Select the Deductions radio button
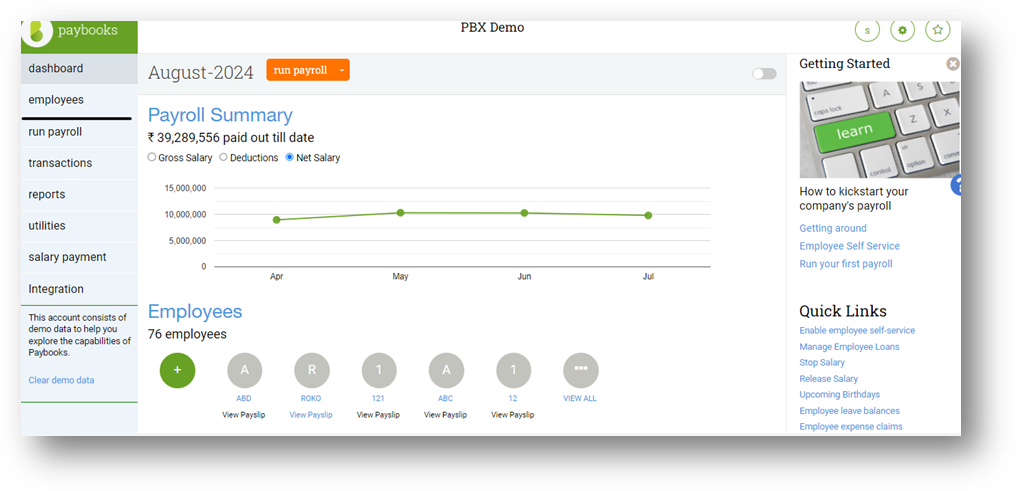 tap(224, 157)
